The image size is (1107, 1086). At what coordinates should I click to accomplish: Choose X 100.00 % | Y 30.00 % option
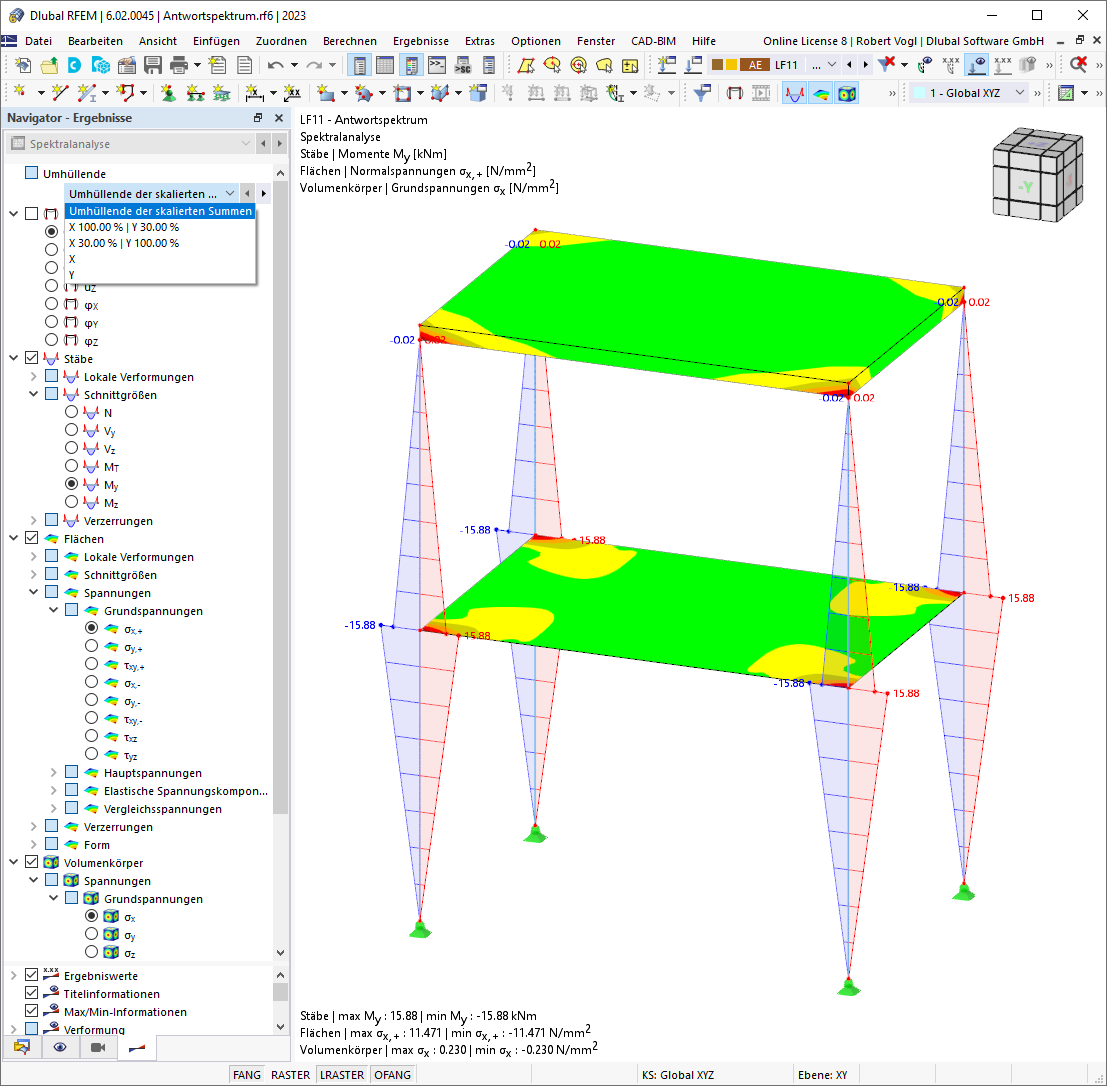click(160, 227)
